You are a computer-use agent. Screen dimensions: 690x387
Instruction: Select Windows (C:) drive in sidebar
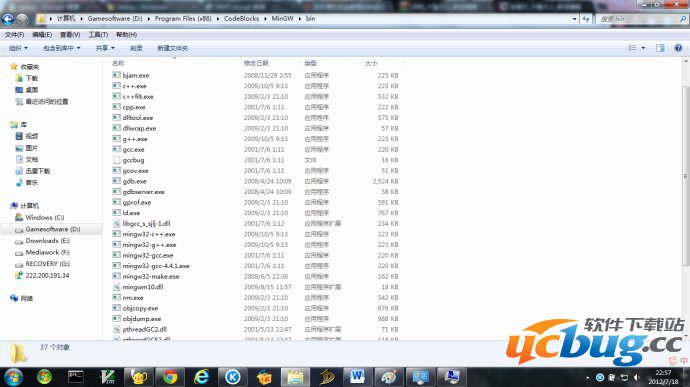45,217
